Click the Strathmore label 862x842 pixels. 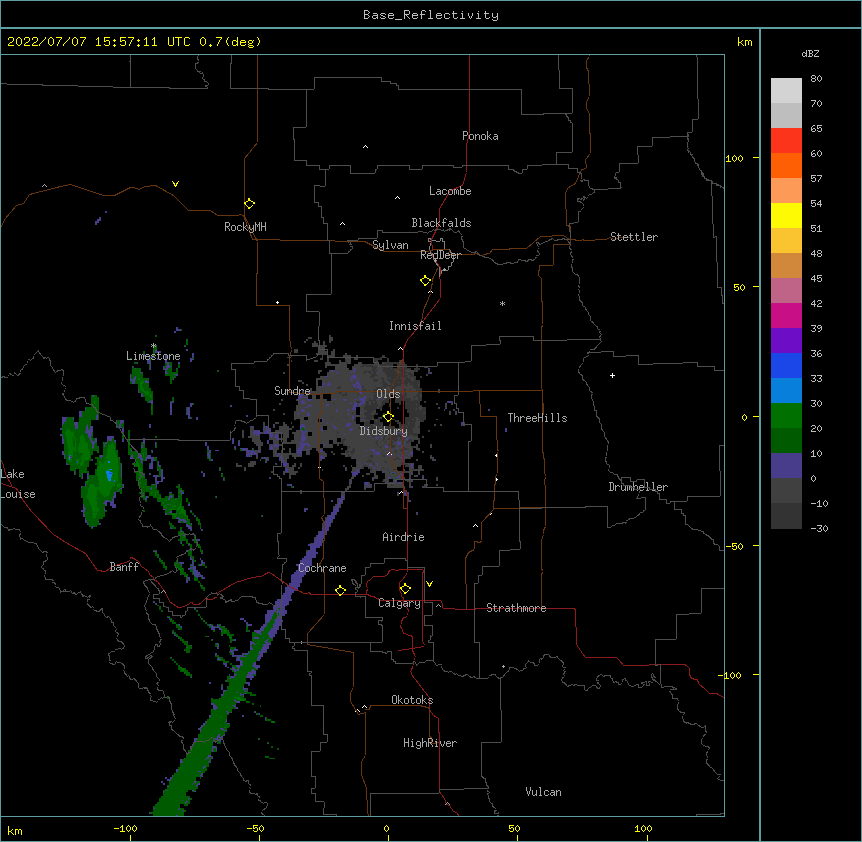click(x=516, y=608)
